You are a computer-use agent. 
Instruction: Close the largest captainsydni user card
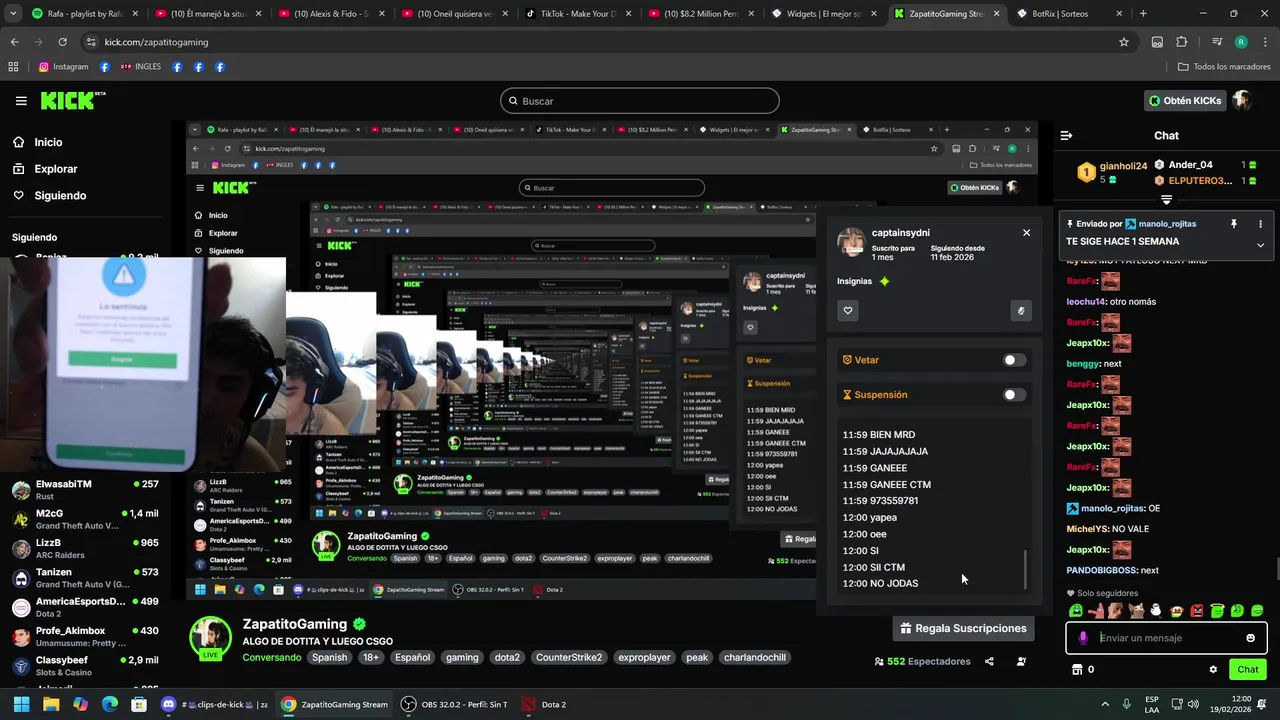coord(1026,233)
